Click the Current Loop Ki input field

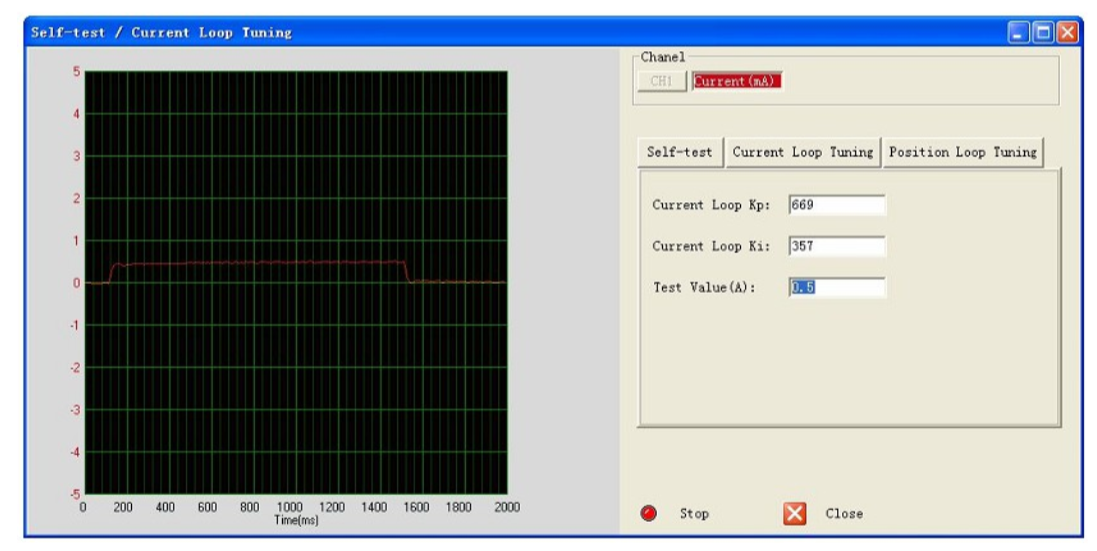837,246
